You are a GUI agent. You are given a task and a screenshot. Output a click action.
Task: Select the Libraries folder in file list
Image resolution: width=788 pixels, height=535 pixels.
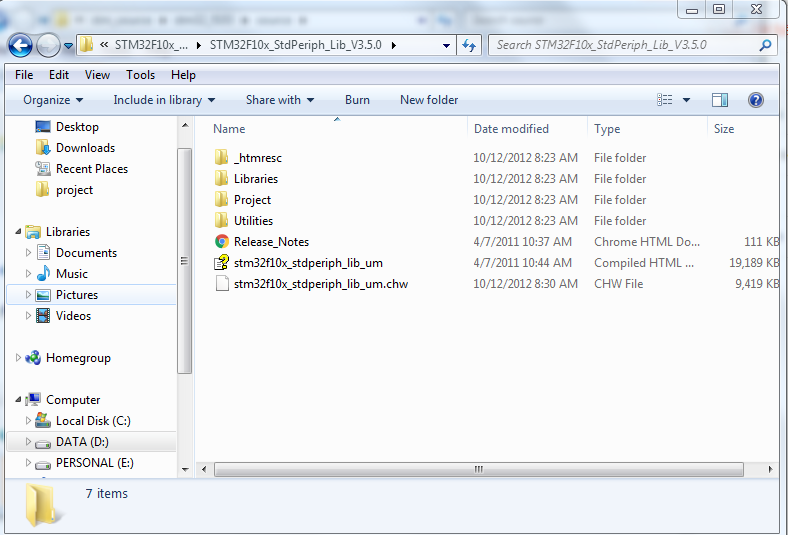pos(256,179)
